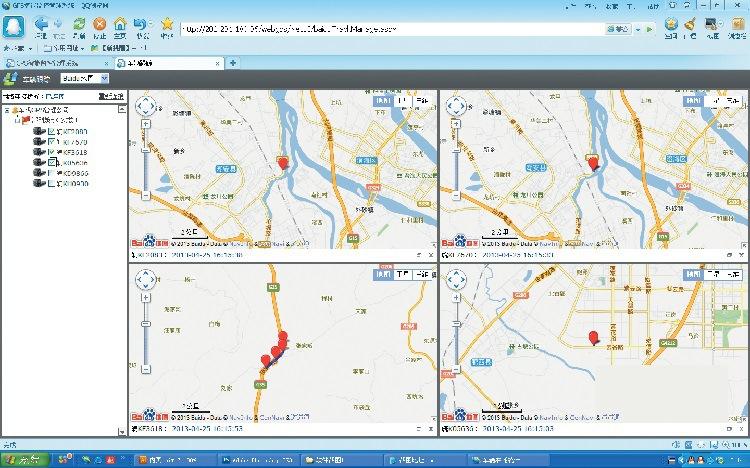
Task: Open the dropdown arrow next to the Undo icon
Action: point(150,23)
